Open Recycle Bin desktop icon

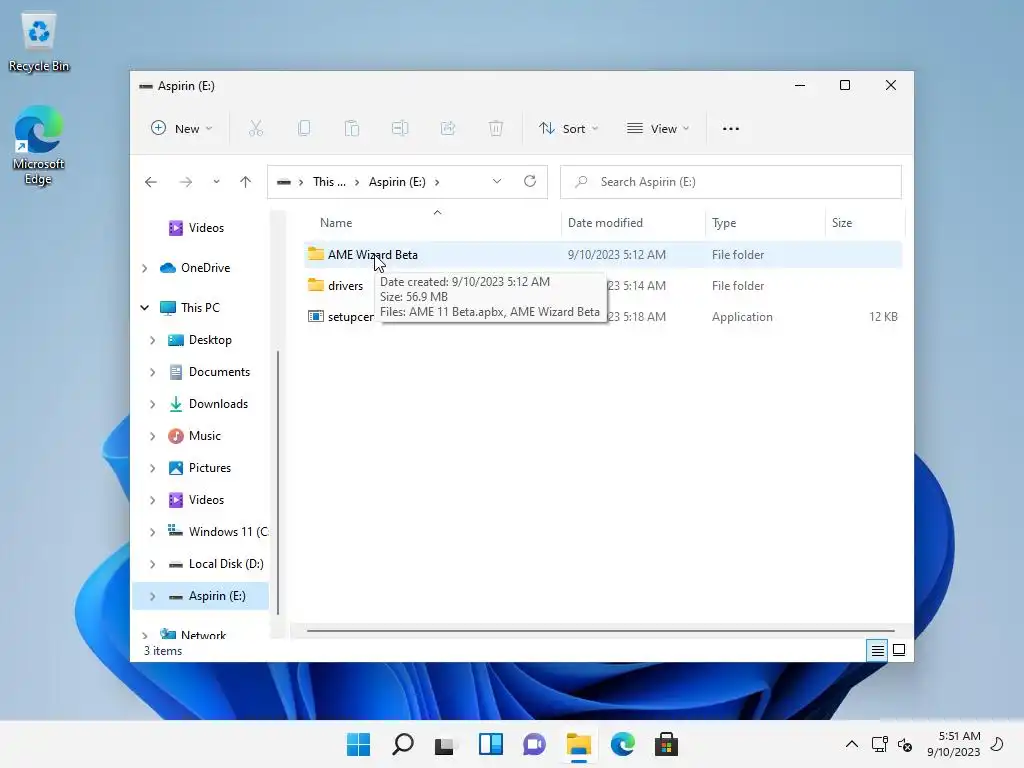click(x=39, y=42)
